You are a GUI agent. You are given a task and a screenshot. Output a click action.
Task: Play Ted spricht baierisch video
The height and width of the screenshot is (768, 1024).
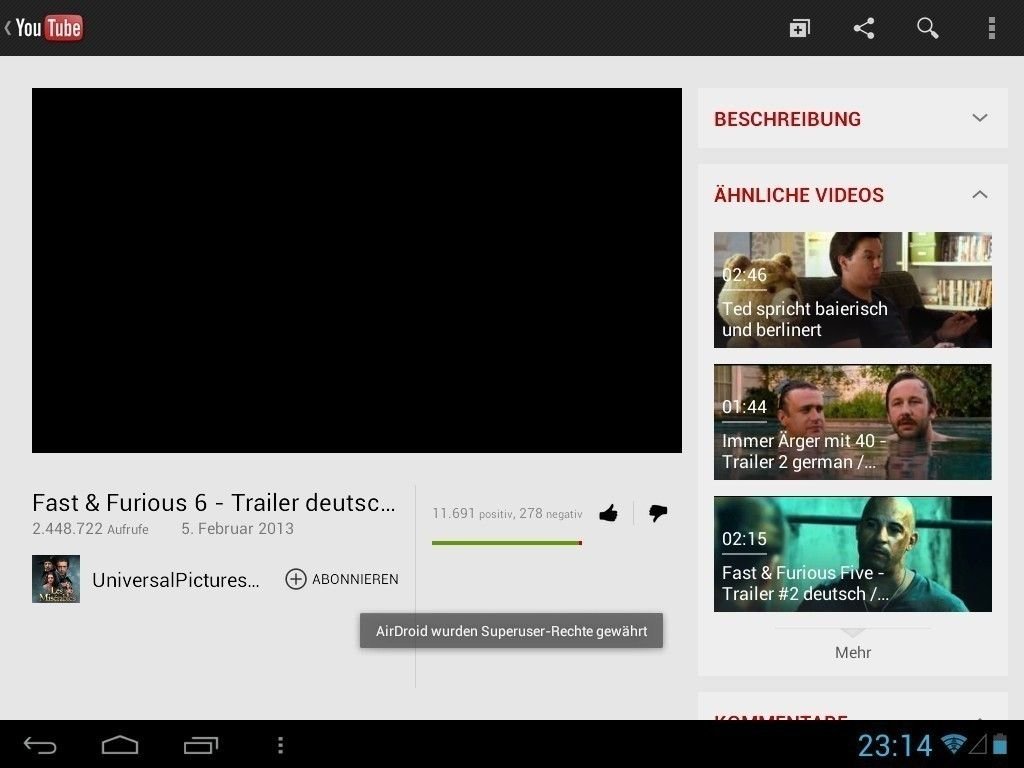(853, 290)
